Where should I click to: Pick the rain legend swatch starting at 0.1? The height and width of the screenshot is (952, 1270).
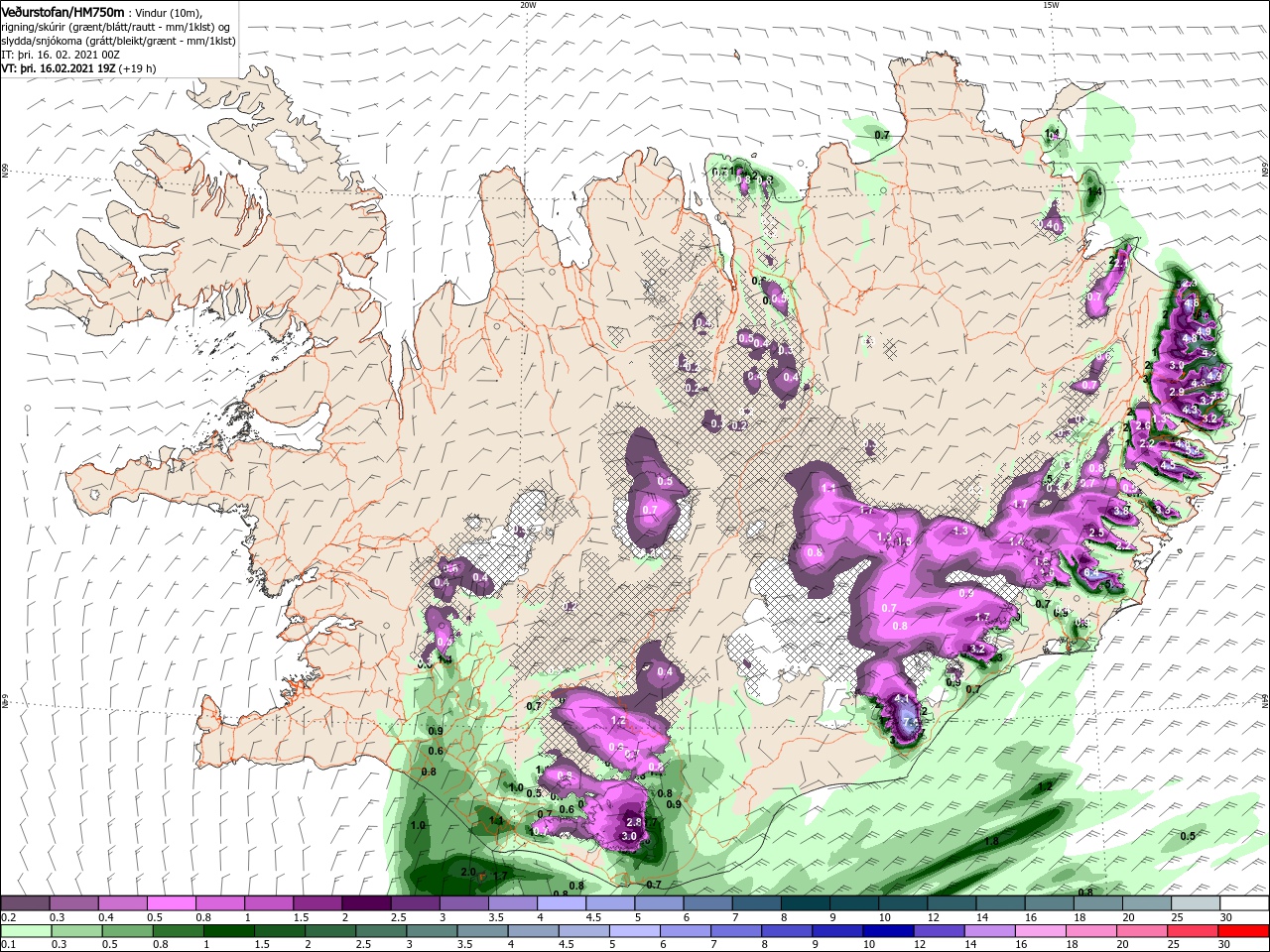pos(25,931)
